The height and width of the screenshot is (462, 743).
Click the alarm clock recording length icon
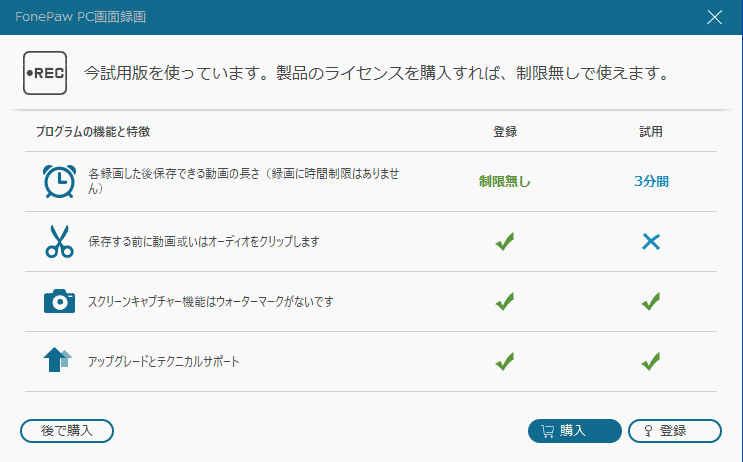[59, 181]
